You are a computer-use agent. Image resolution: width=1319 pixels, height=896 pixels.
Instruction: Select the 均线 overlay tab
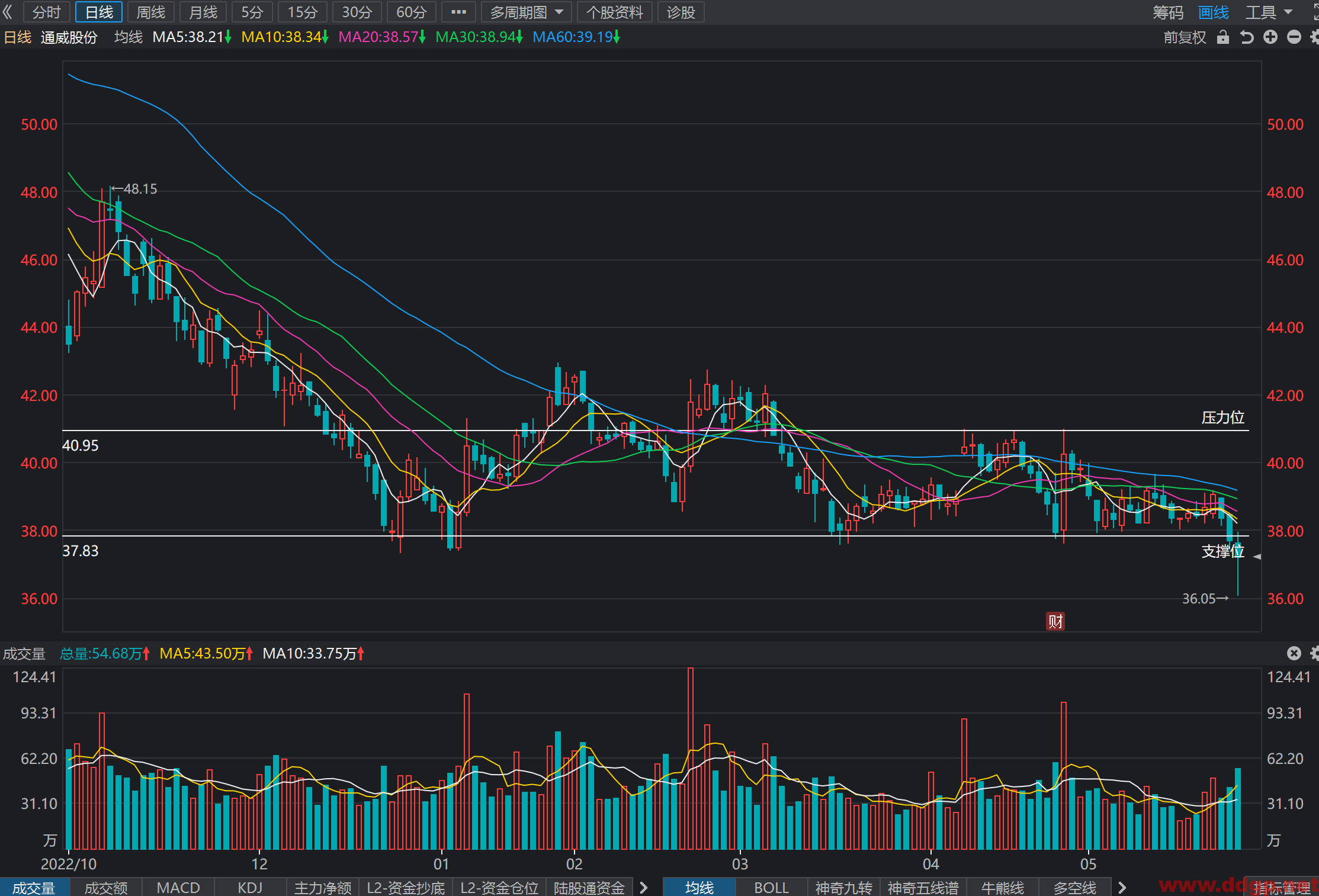[x=699, y=887]
